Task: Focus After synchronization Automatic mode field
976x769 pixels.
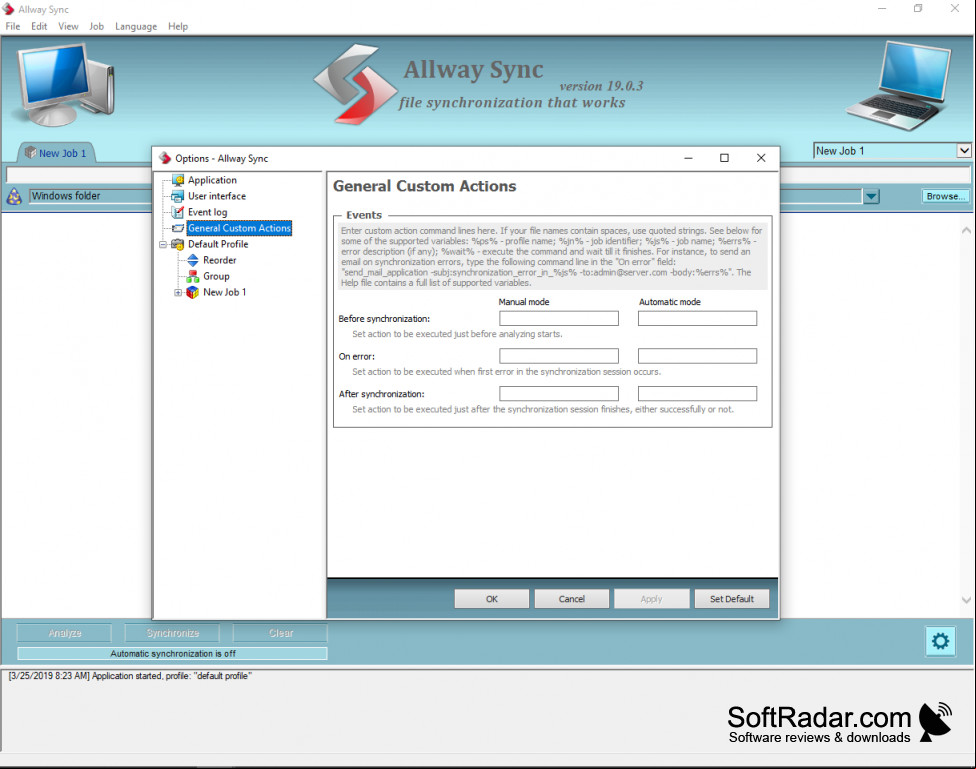Action: (697, 394)
